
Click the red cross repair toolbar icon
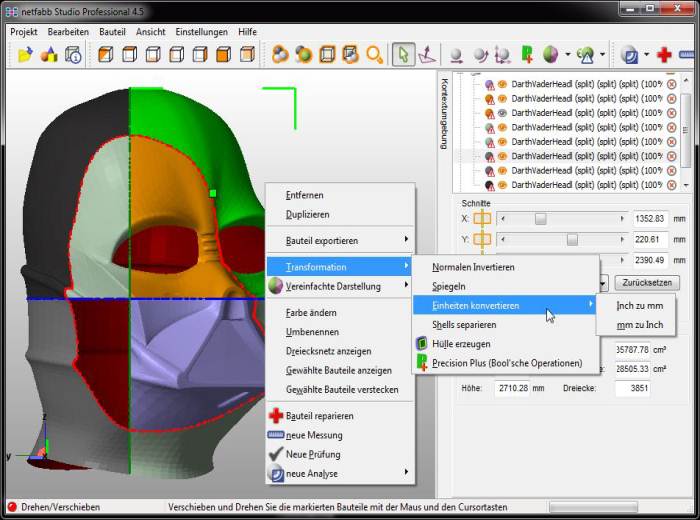pyautogui.click(x=664, y=55)
